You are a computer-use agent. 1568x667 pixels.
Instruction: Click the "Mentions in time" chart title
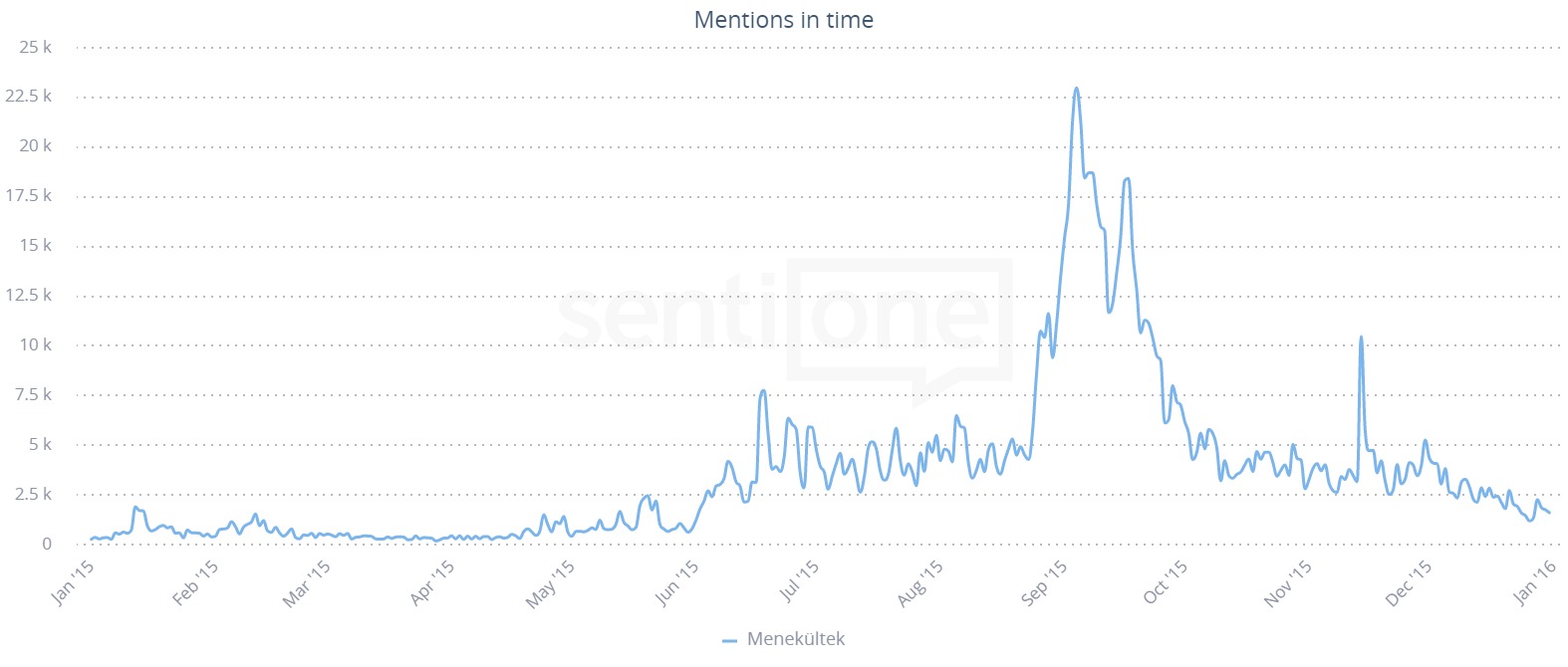pos(783,20)
